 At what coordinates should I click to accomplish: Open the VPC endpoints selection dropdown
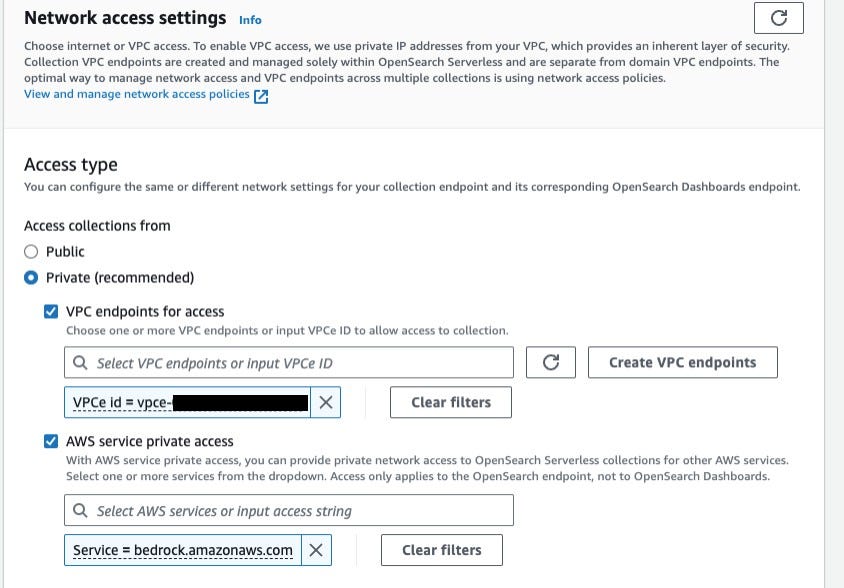pyautogui.click(x=300, y=363)
